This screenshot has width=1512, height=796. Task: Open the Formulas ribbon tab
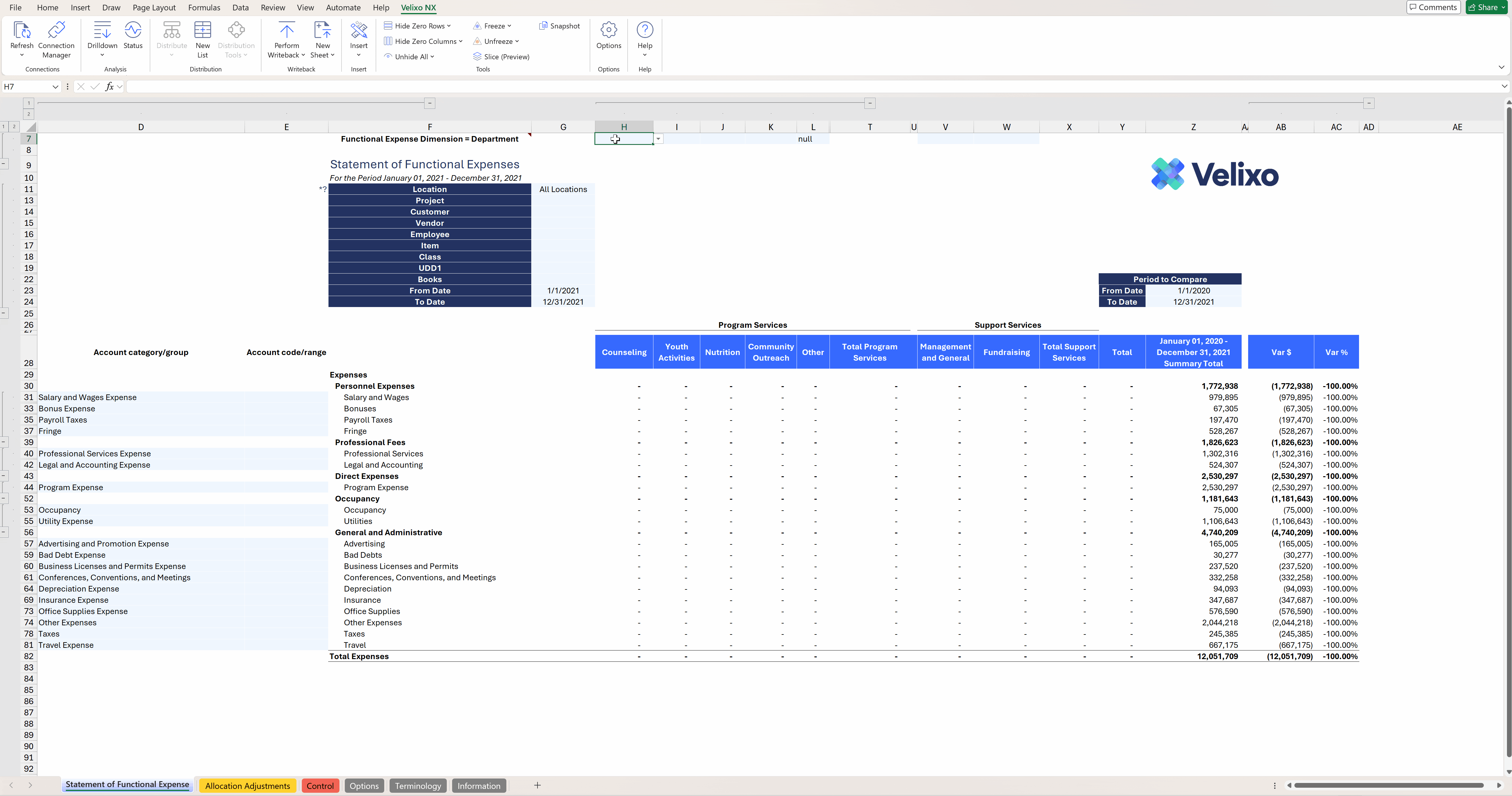coord(204,8)
